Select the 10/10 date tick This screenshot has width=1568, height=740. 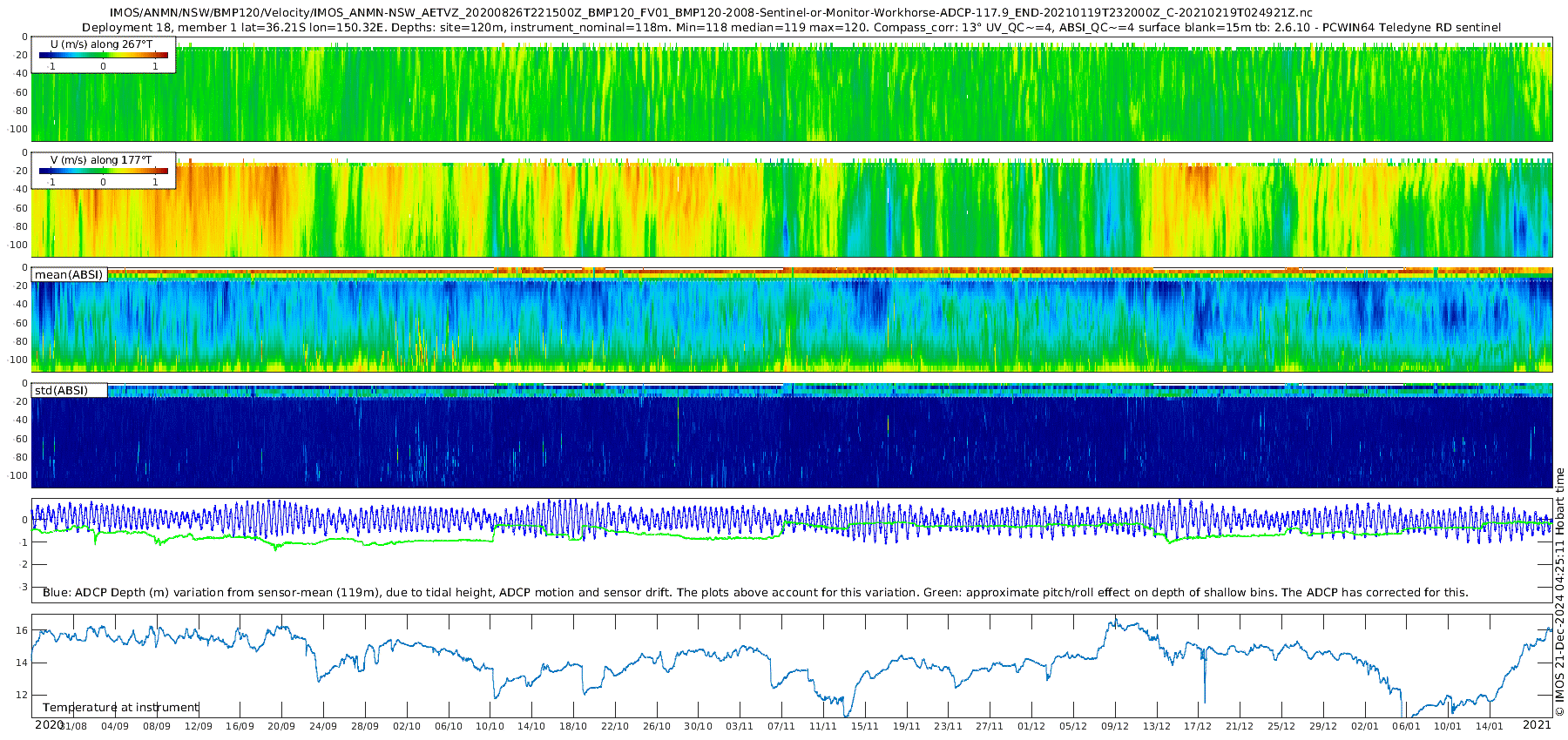pos(490,726)
